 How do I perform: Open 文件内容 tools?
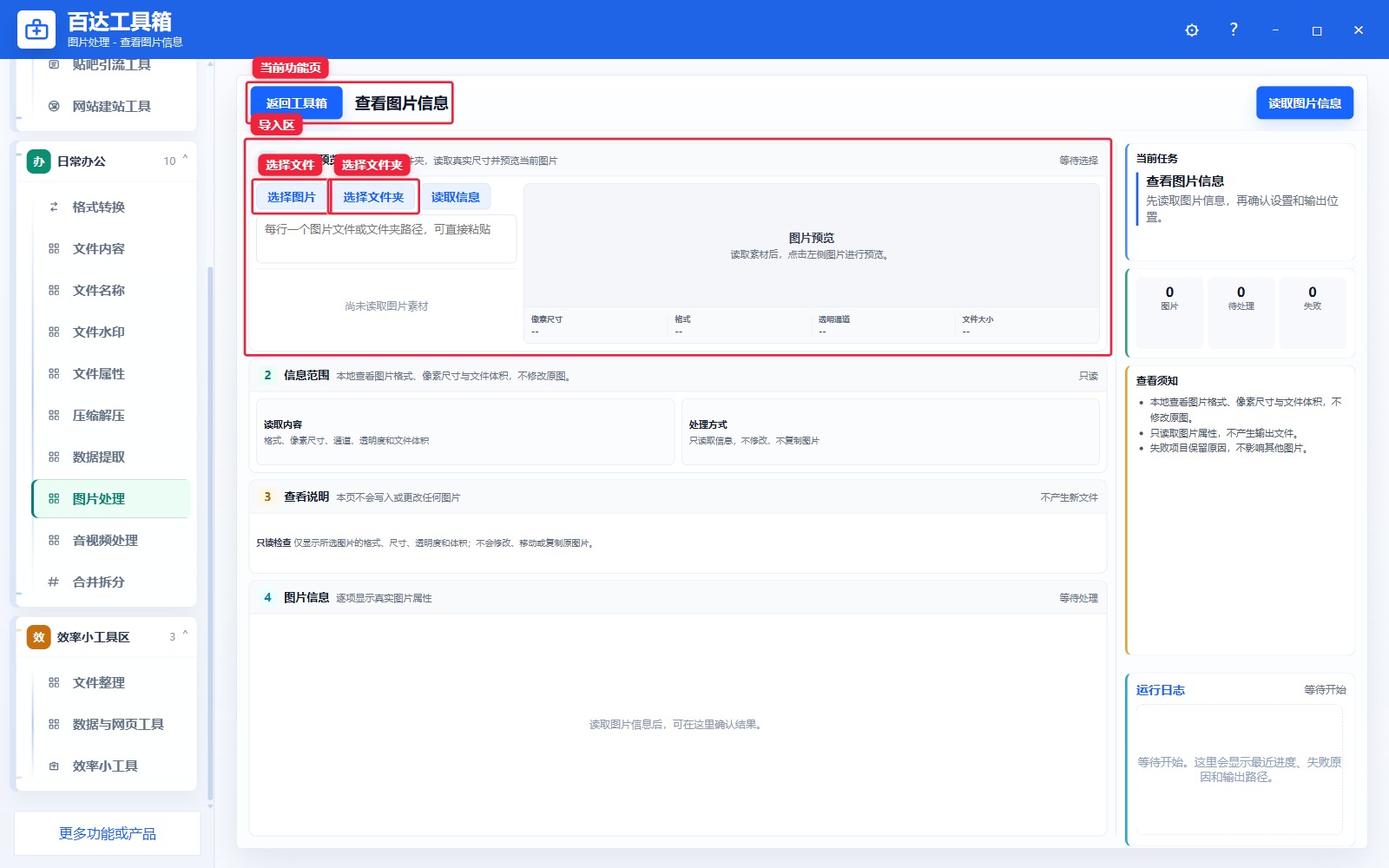(x=111, y=249)
